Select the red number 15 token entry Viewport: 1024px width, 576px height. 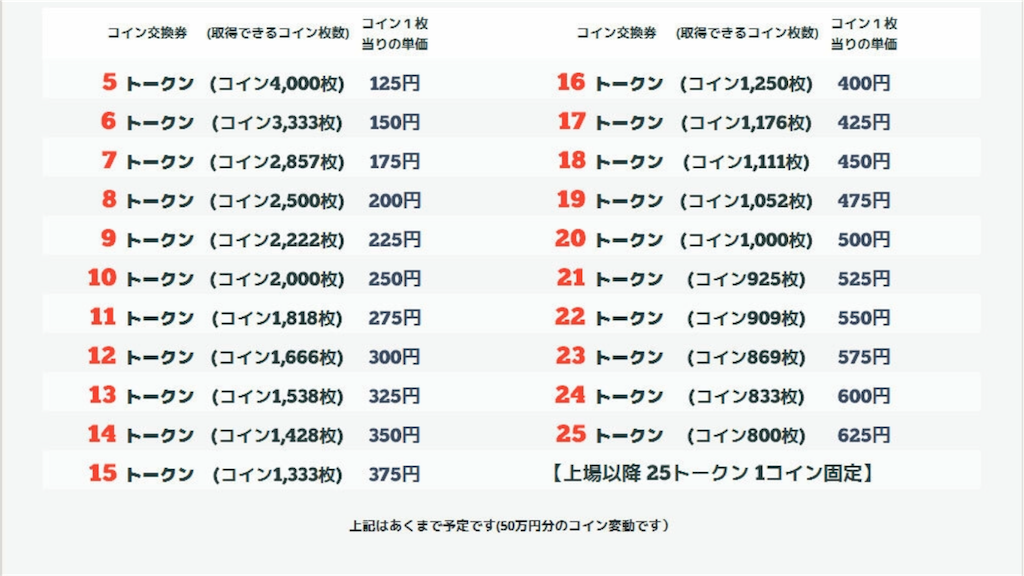(x=103, y=474)
